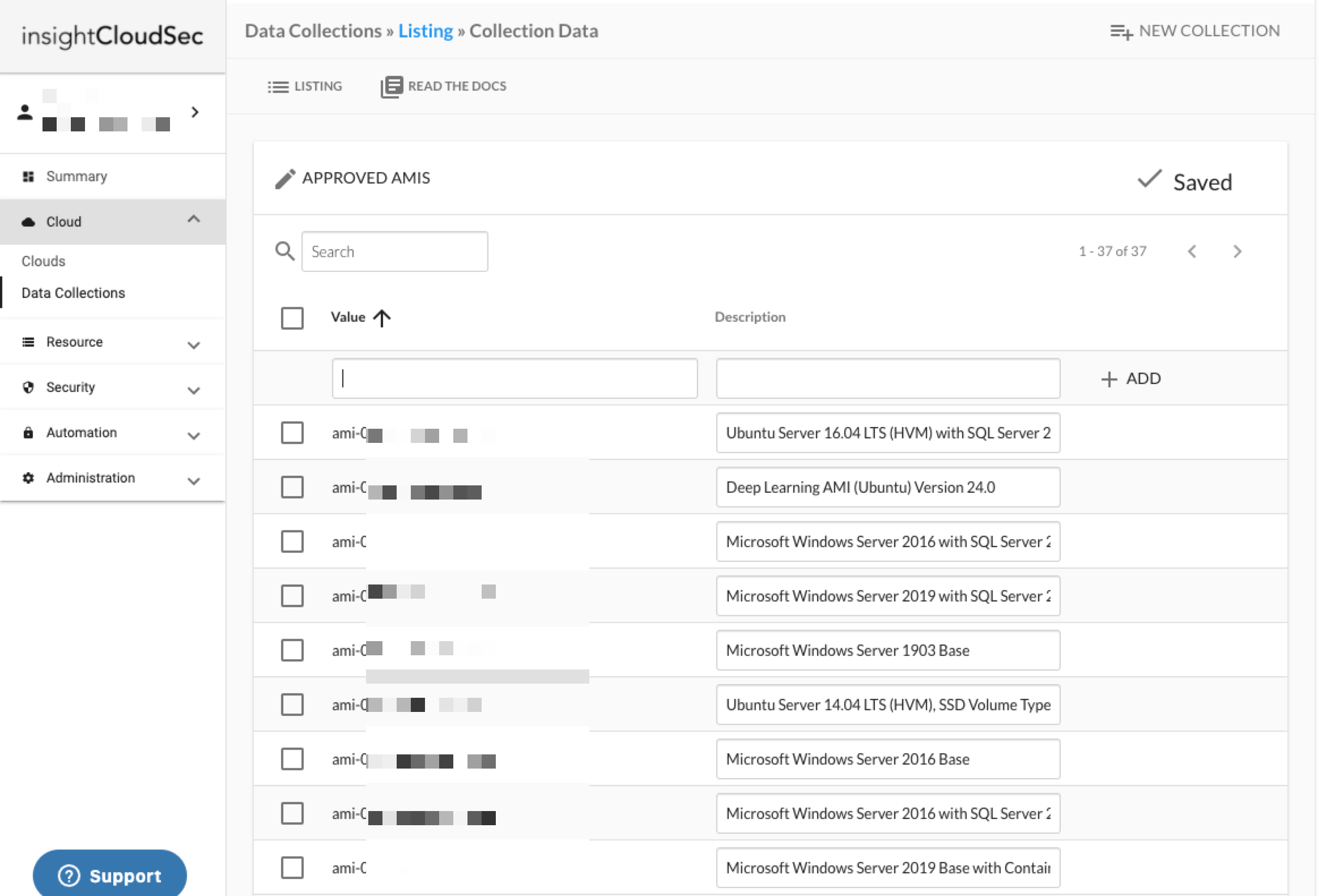Click the Support help button
Image resolution: width=1318 pixels, height=896 pixels.
click(110, 875)
